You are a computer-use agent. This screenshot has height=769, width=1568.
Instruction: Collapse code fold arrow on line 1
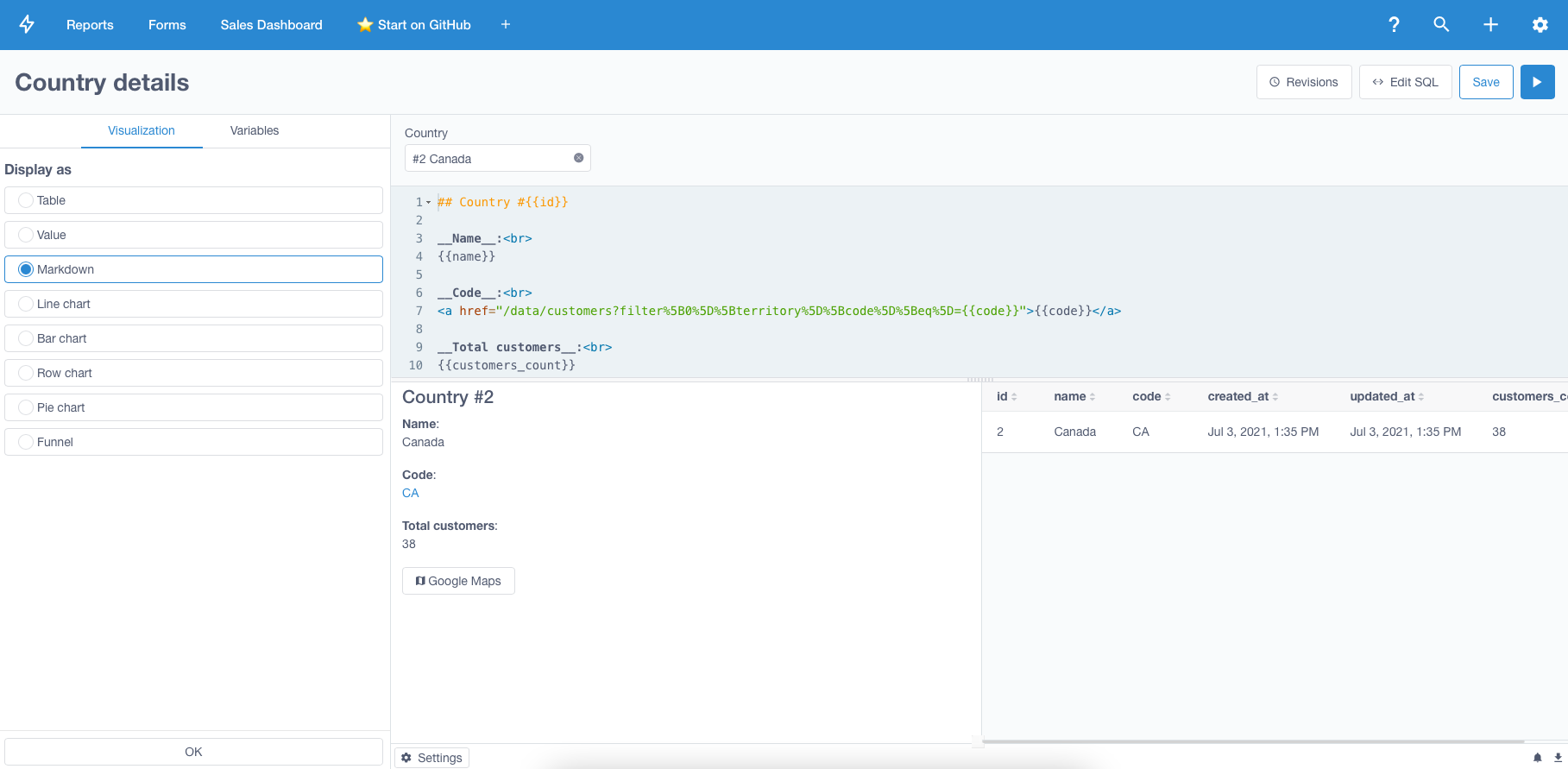428,202
